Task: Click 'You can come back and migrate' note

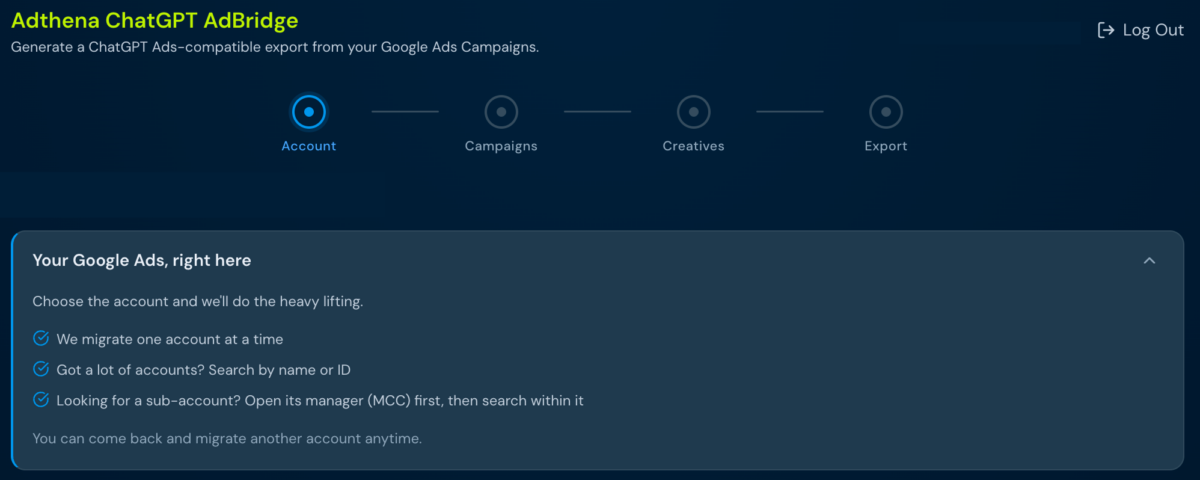Action: tap(227, 438)
